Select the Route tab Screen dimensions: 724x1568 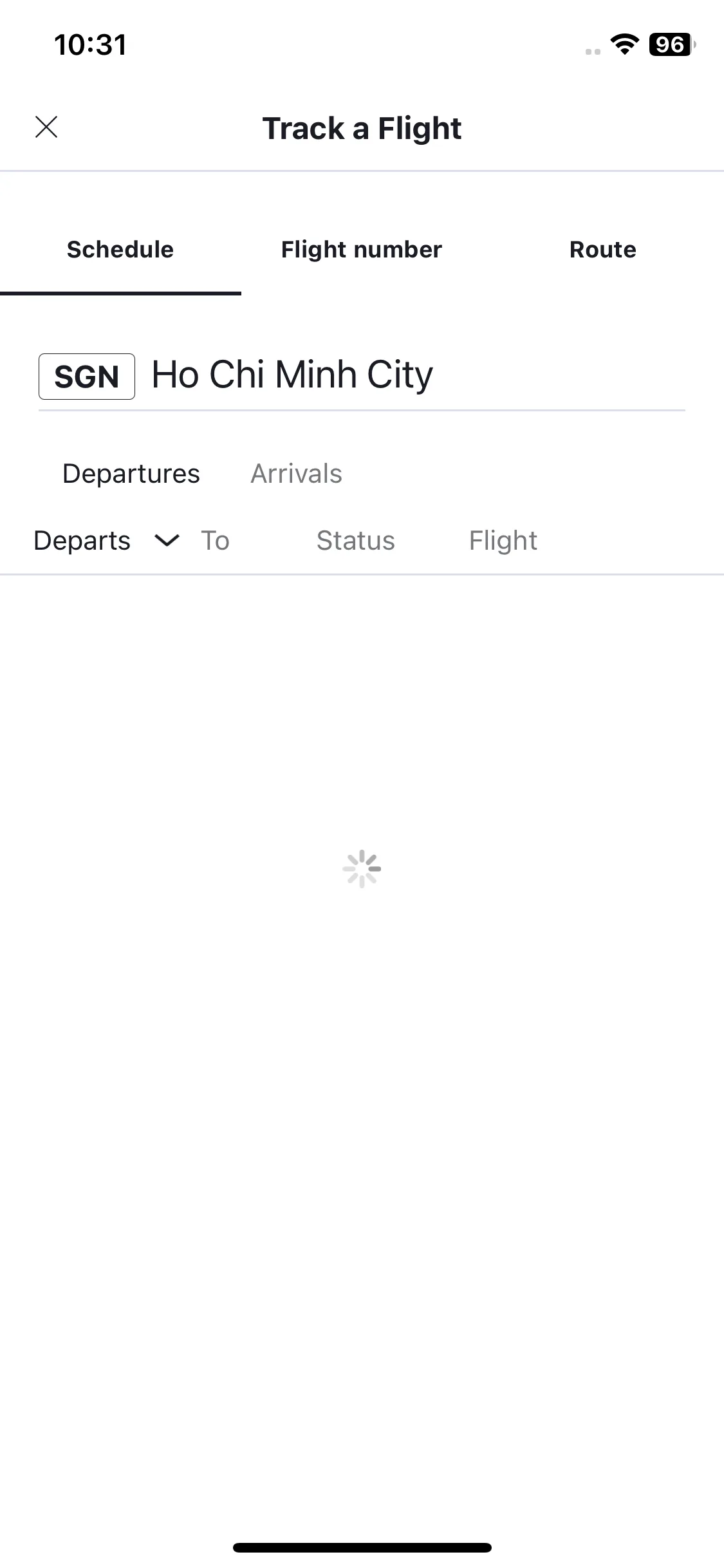pos(603,250)
